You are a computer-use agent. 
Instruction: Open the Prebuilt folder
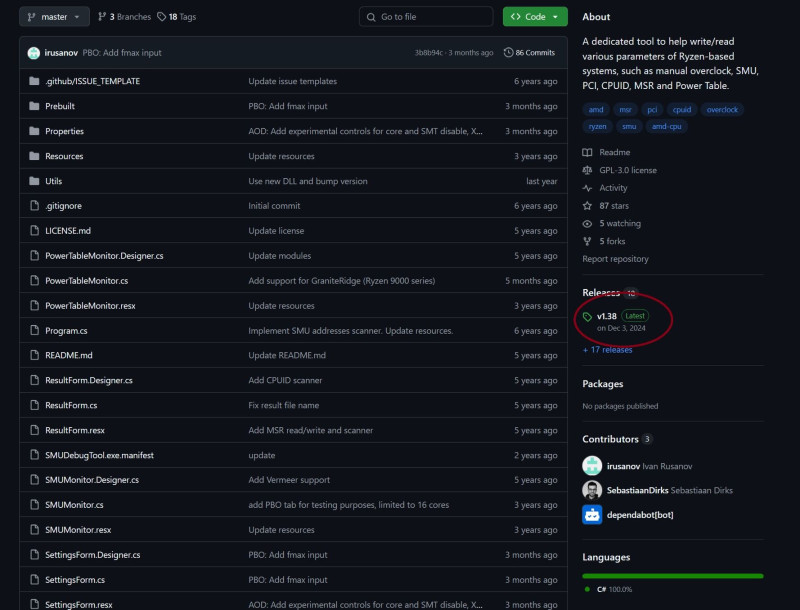click(60, 106)
